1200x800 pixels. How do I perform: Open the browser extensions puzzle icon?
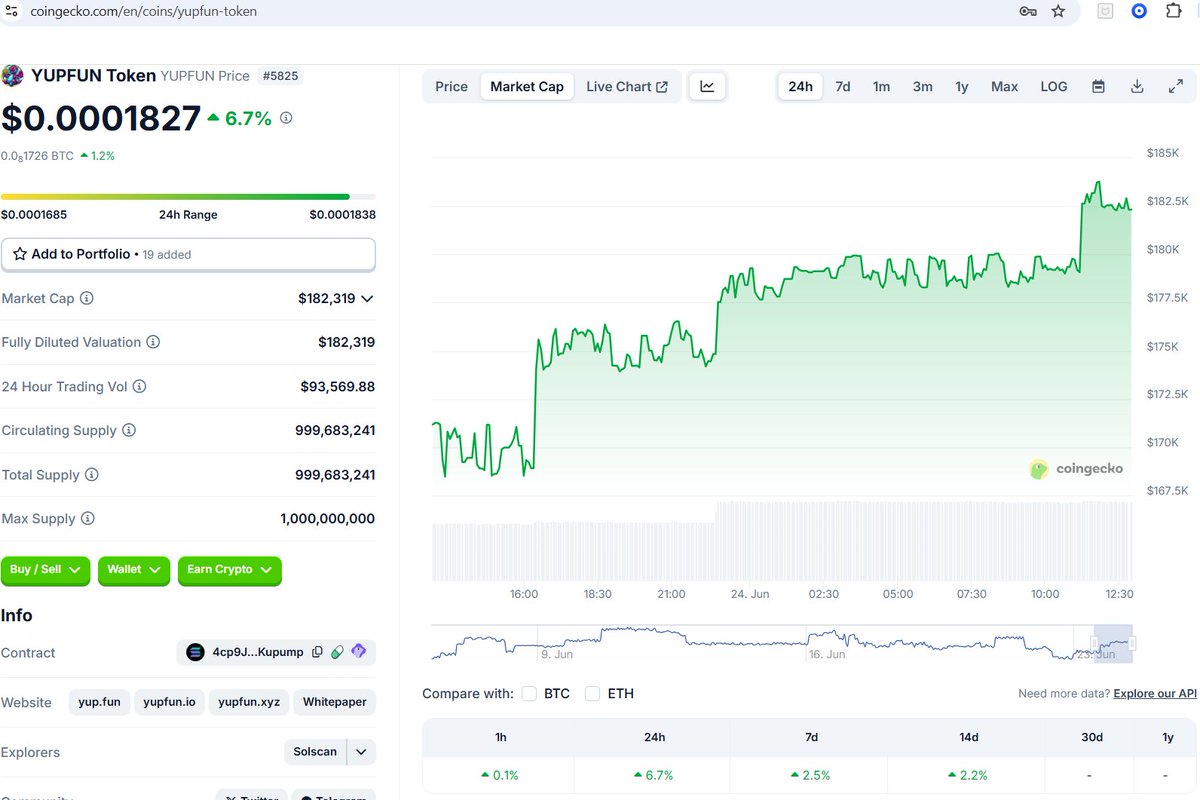1173,11
